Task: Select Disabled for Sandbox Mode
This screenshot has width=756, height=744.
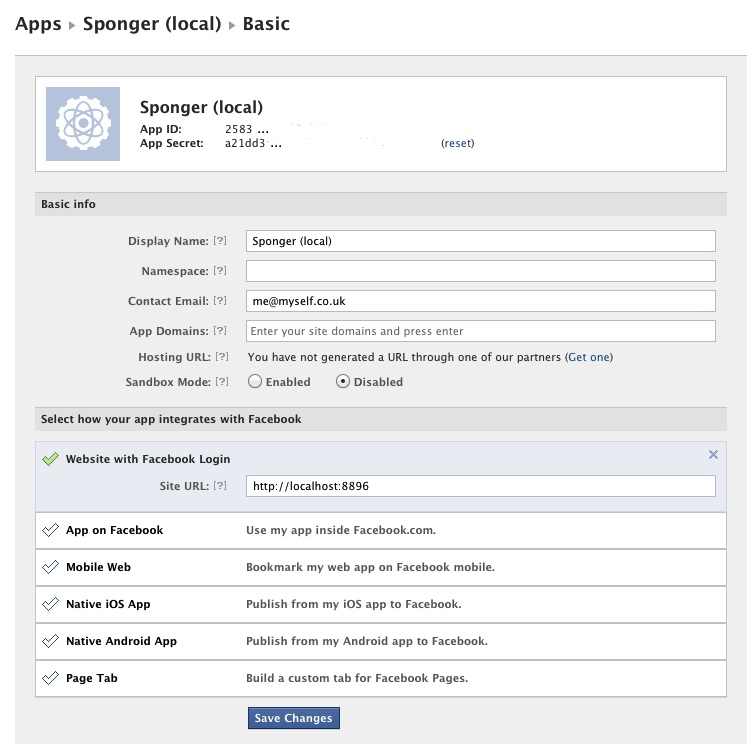Action: pyautogui.click(x=343, y=382)
